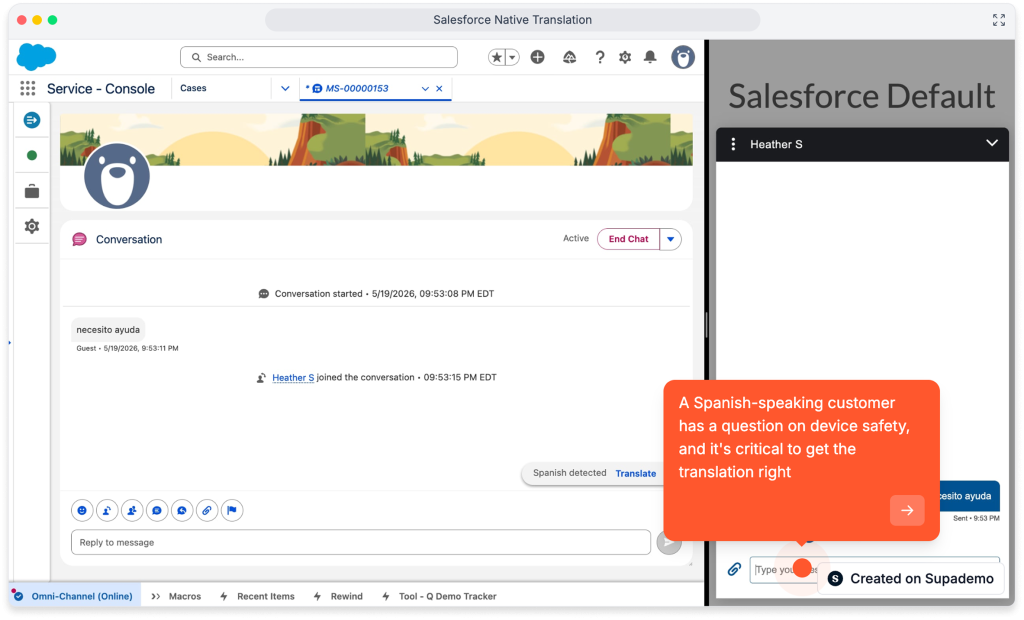Open the briefcase icon in left sidebar
Viewport: 1024px width, 620px height.
tap(31, 191)
